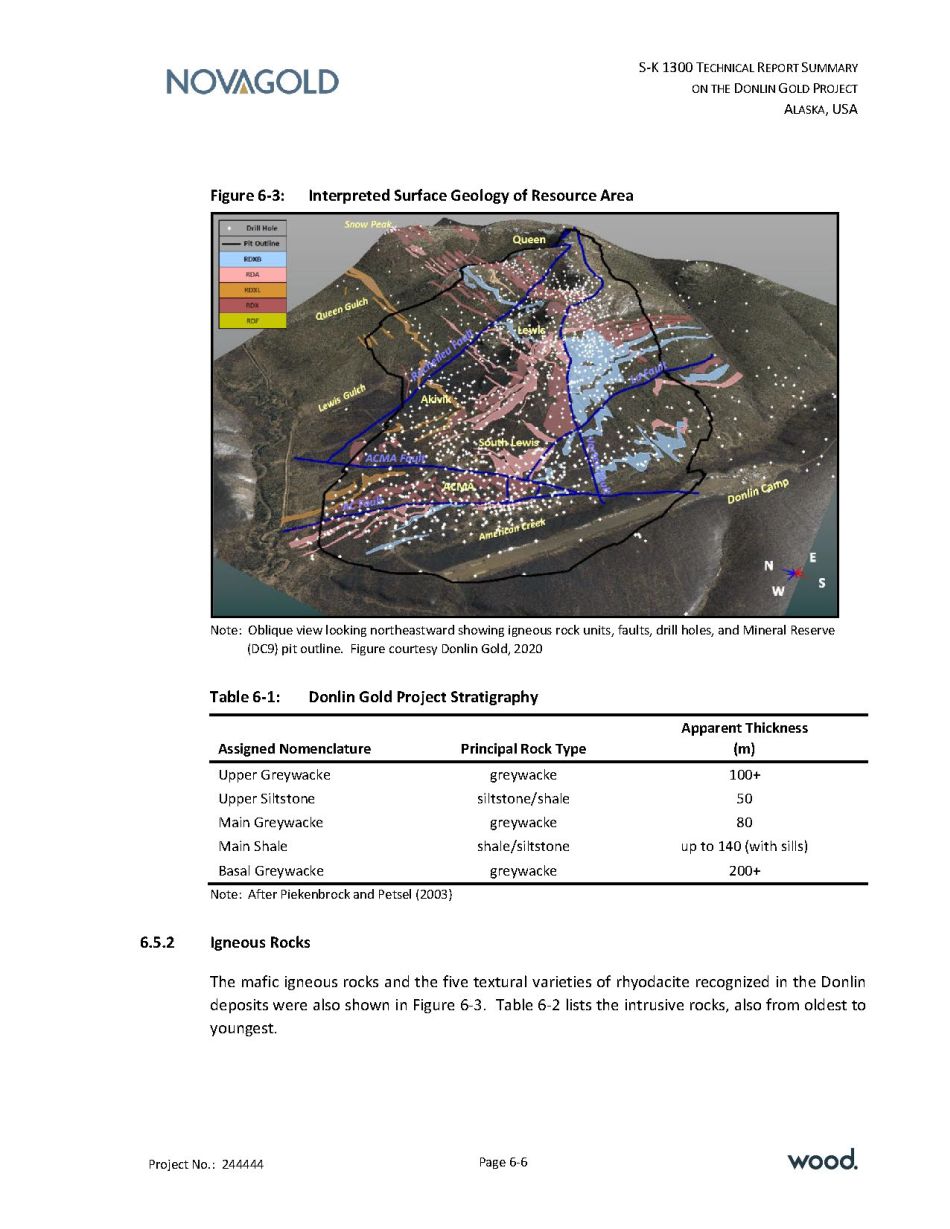Screen dimensions: 950x1229
Task: Click the 'Queen Gulch' map label
Action: point(342,309)
